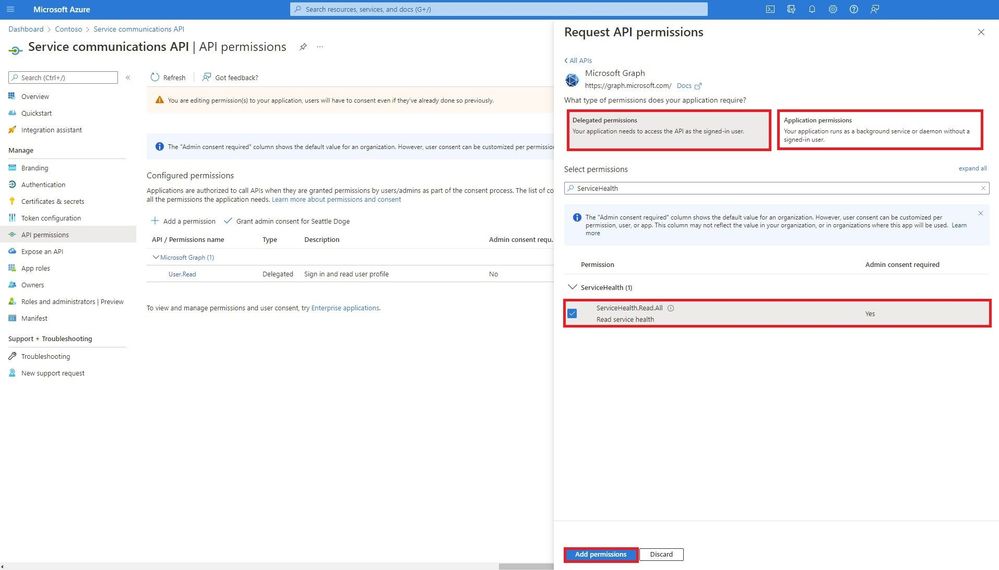This screenshot has height=570, width=999.
Task: Open the Help question mark icon
Action: 854,9
